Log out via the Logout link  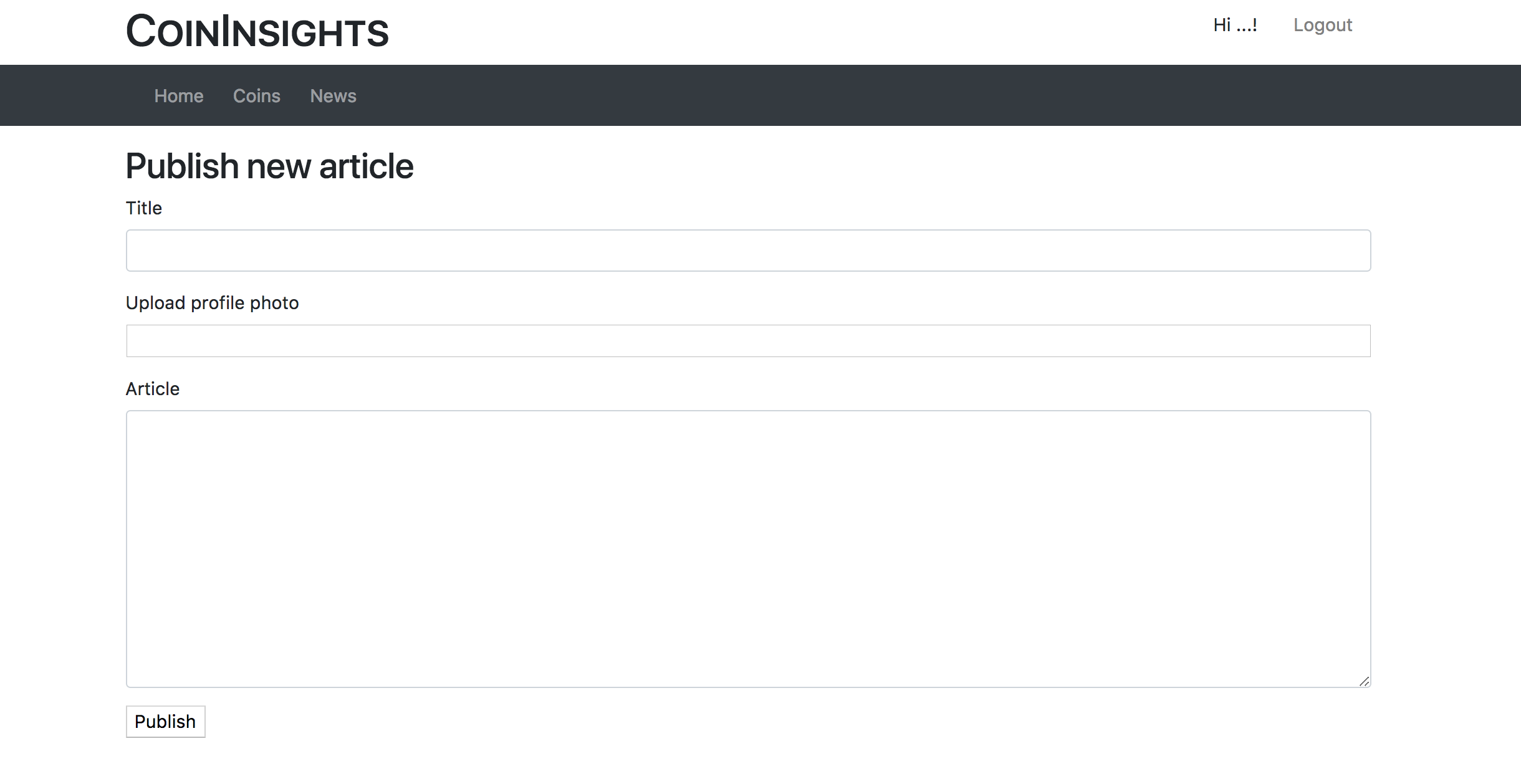[1323, 25]
